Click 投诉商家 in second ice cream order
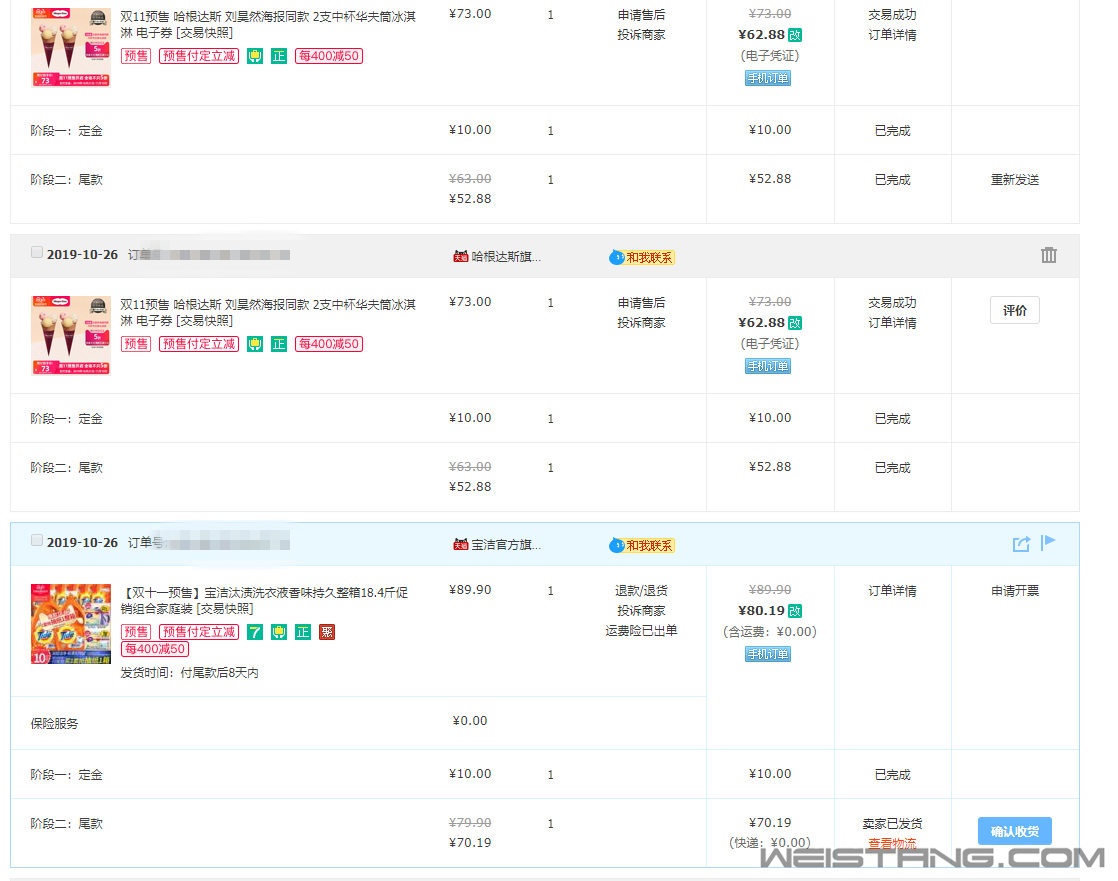Image resolution: width=1118 pixels, height=881 pixels. (x=641, y=323)
